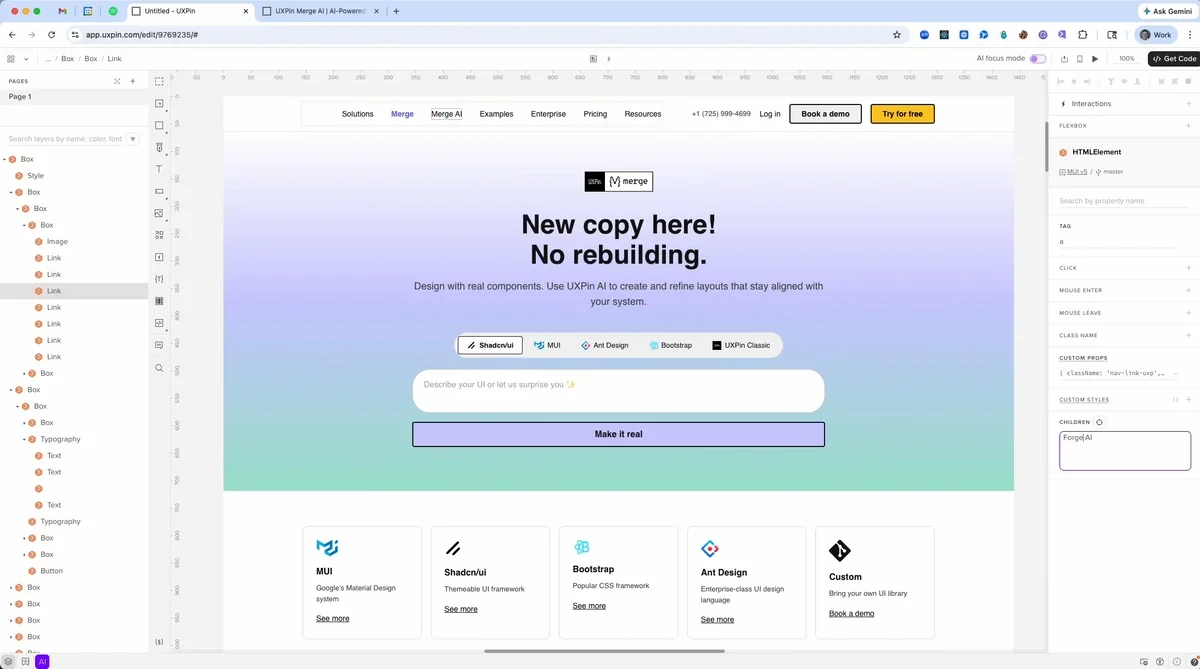Click the share/export icon in top bar
The image size is (1200, 669).
1064,59
